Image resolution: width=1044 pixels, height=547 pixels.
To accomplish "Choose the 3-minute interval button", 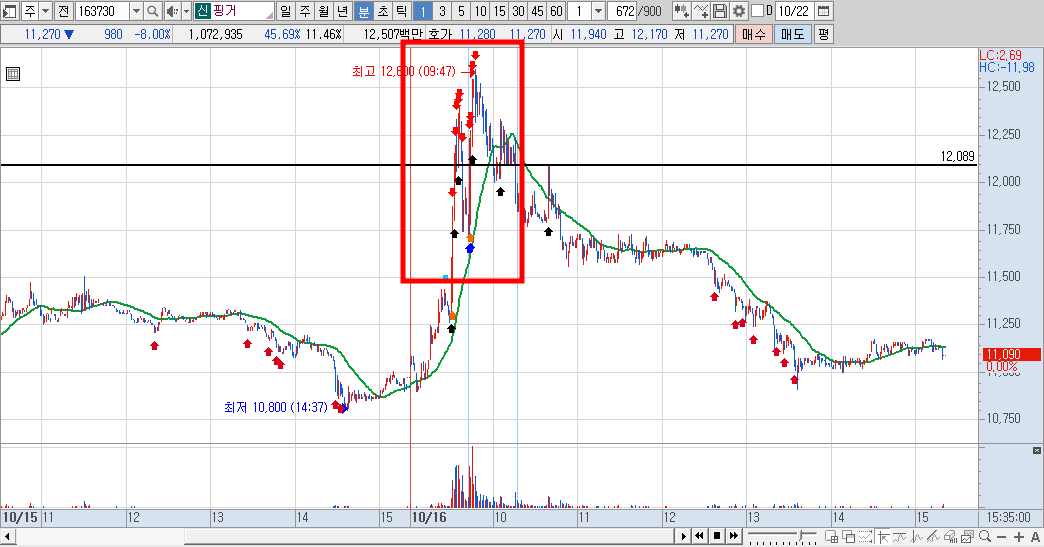I will (x=442, y=11).
